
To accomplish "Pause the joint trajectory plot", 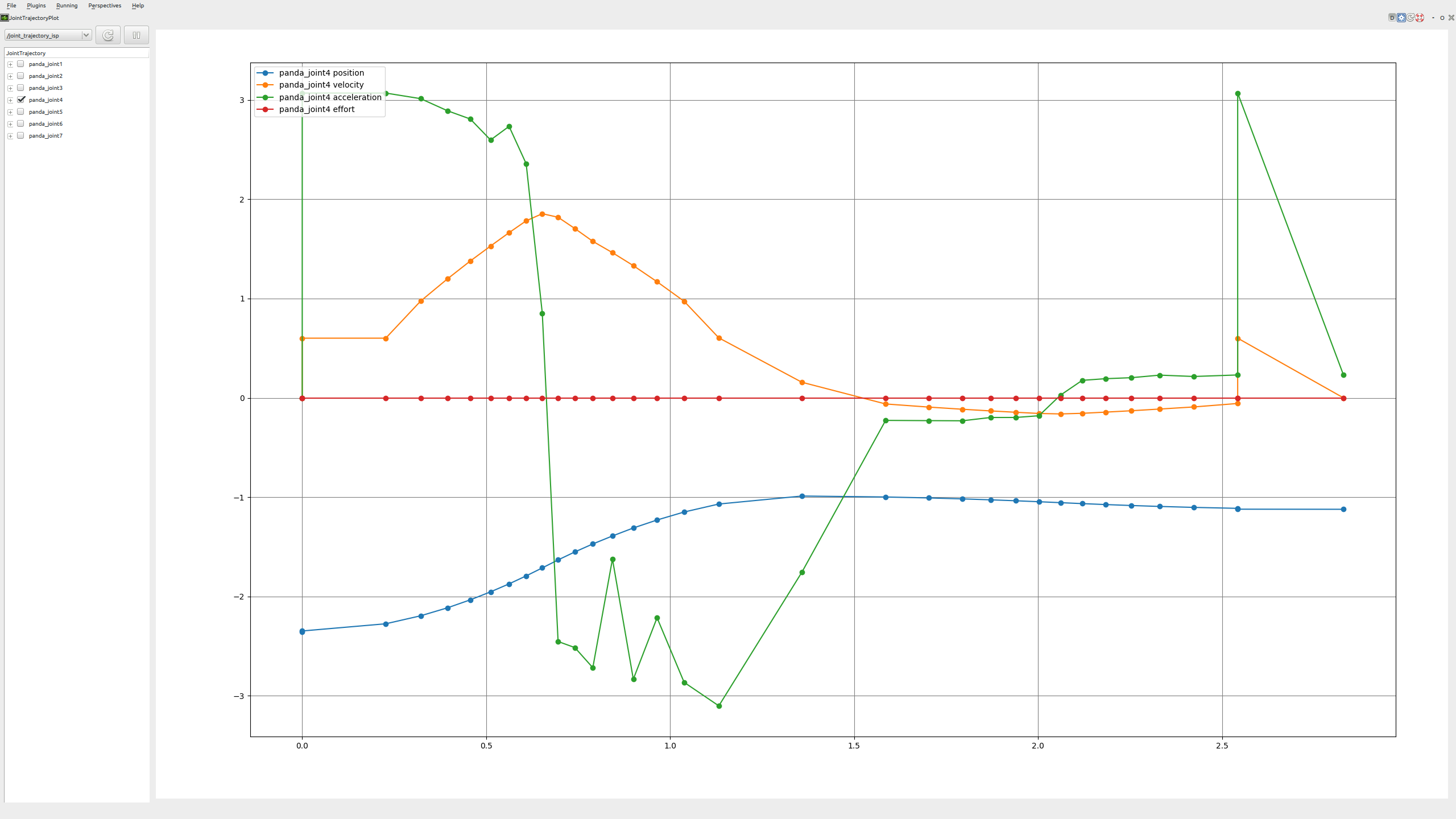I will pyautogui.click(x=136, y=35).
